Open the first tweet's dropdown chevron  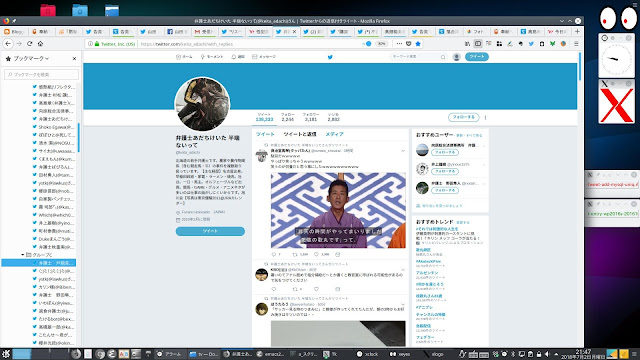click(x=403, y=151)
